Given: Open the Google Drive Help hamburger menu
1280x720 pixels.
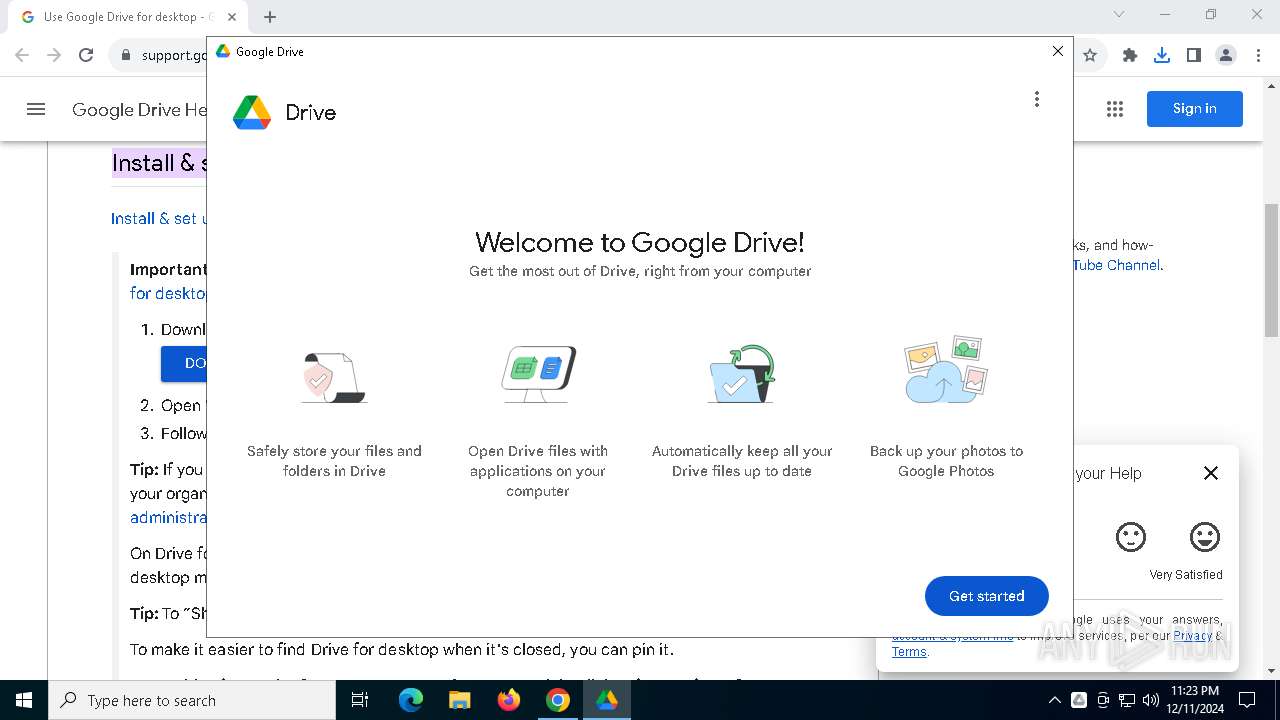Looking at the screenshot, I should point(36,109).
